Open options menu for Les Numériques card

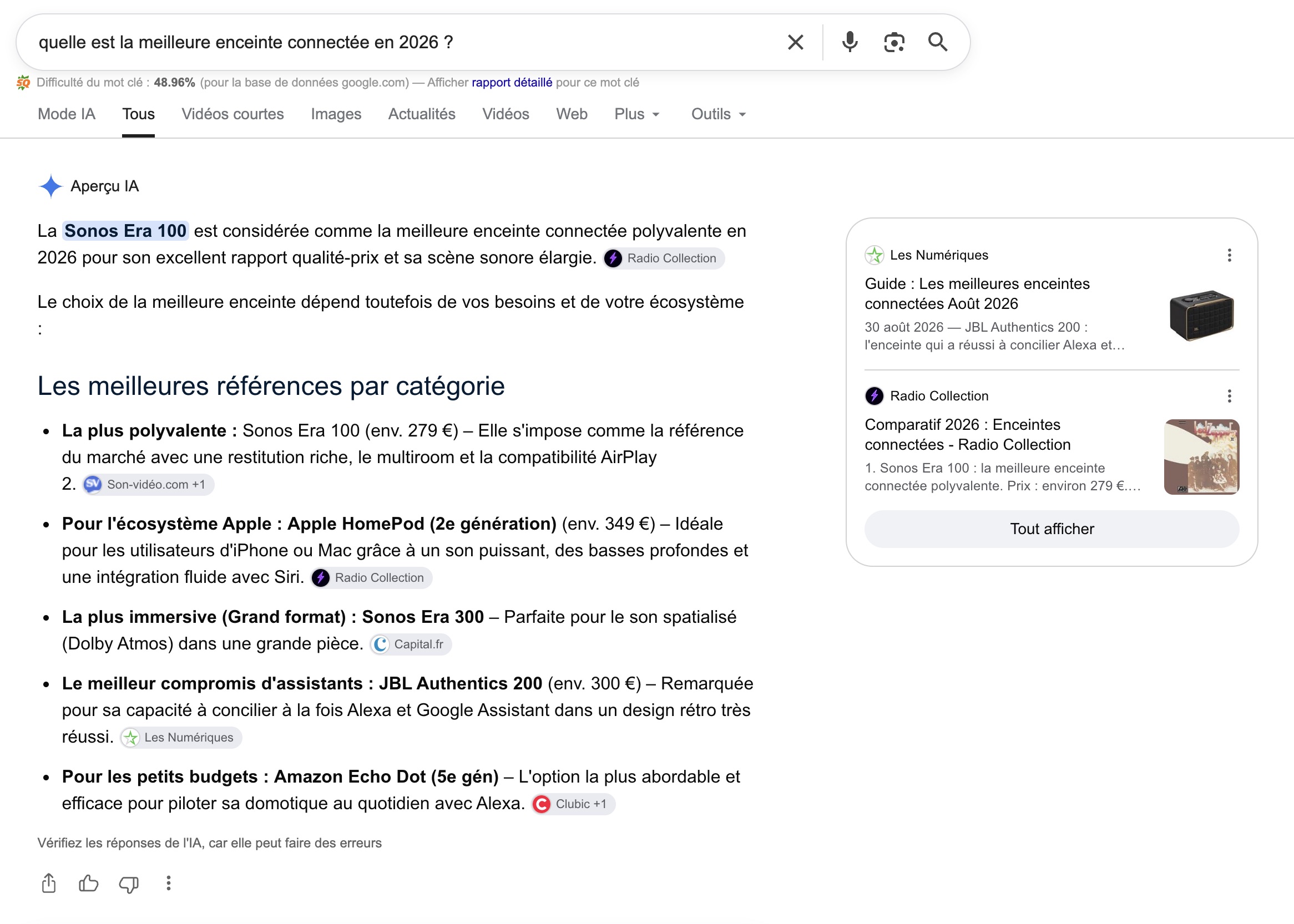coord(1229,256)
